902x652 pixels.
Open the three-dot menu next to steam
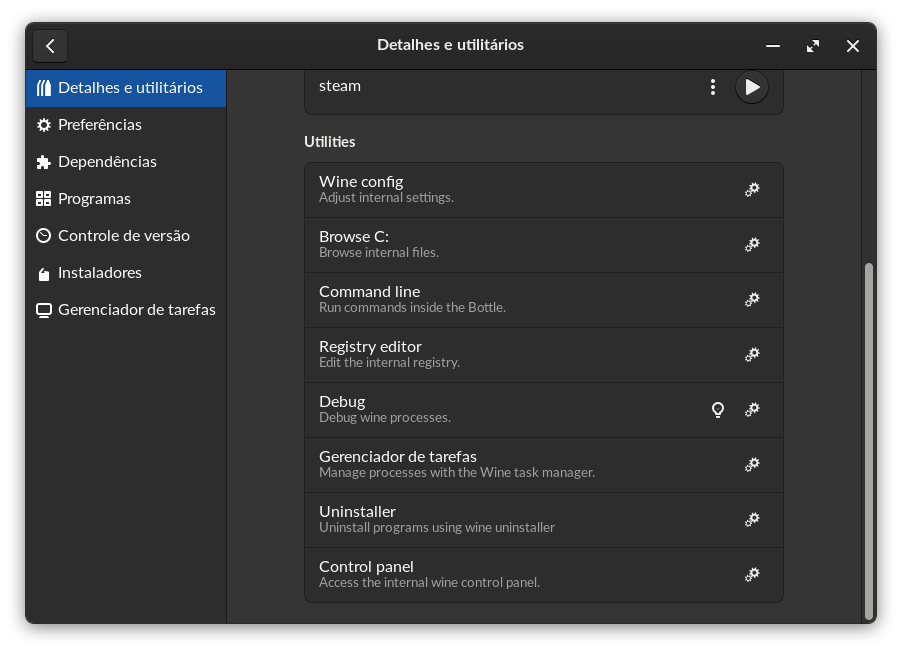(713, 87)
